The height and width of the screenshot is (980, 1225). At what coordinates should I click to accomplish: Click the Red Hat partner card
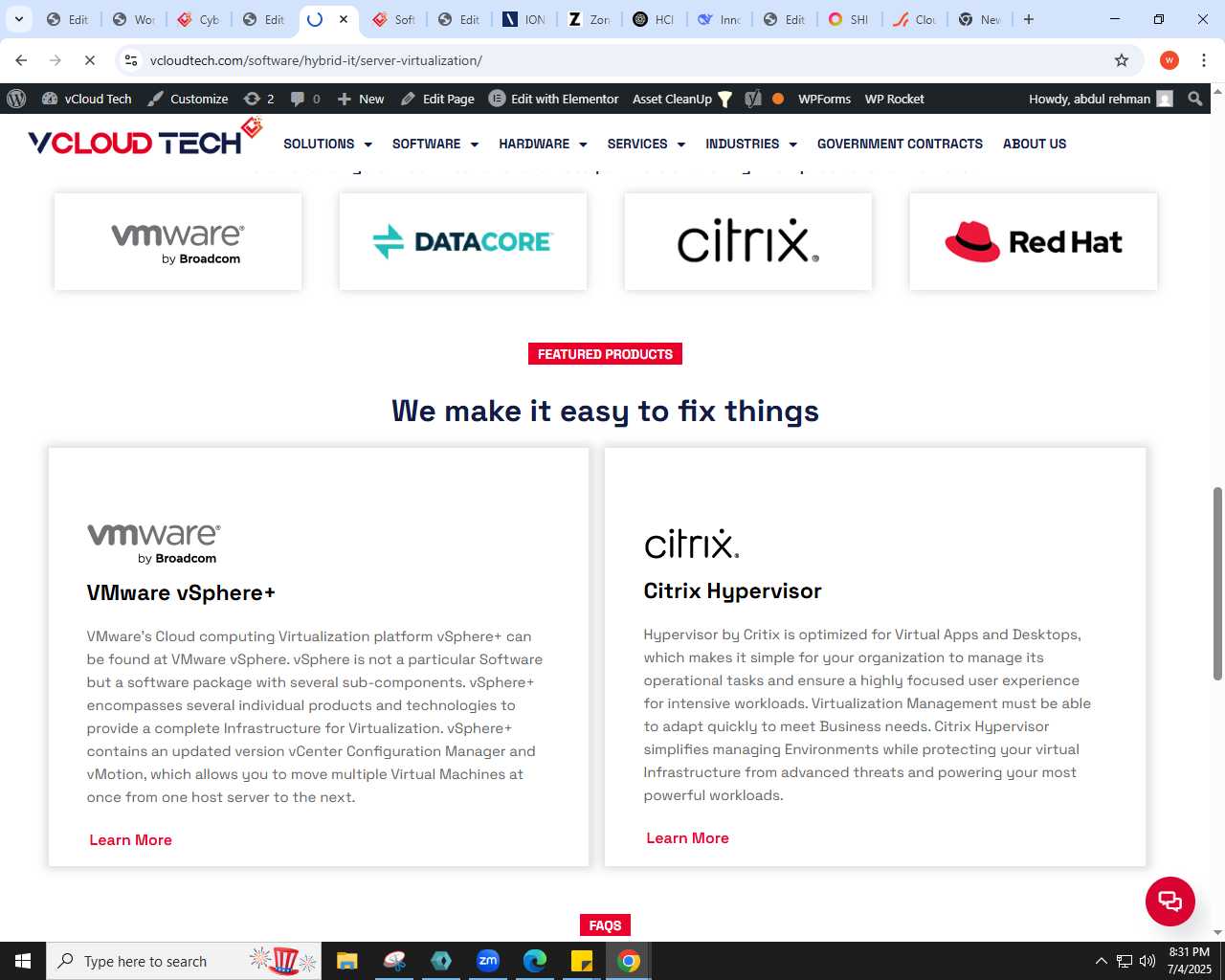coord(1034,241)
